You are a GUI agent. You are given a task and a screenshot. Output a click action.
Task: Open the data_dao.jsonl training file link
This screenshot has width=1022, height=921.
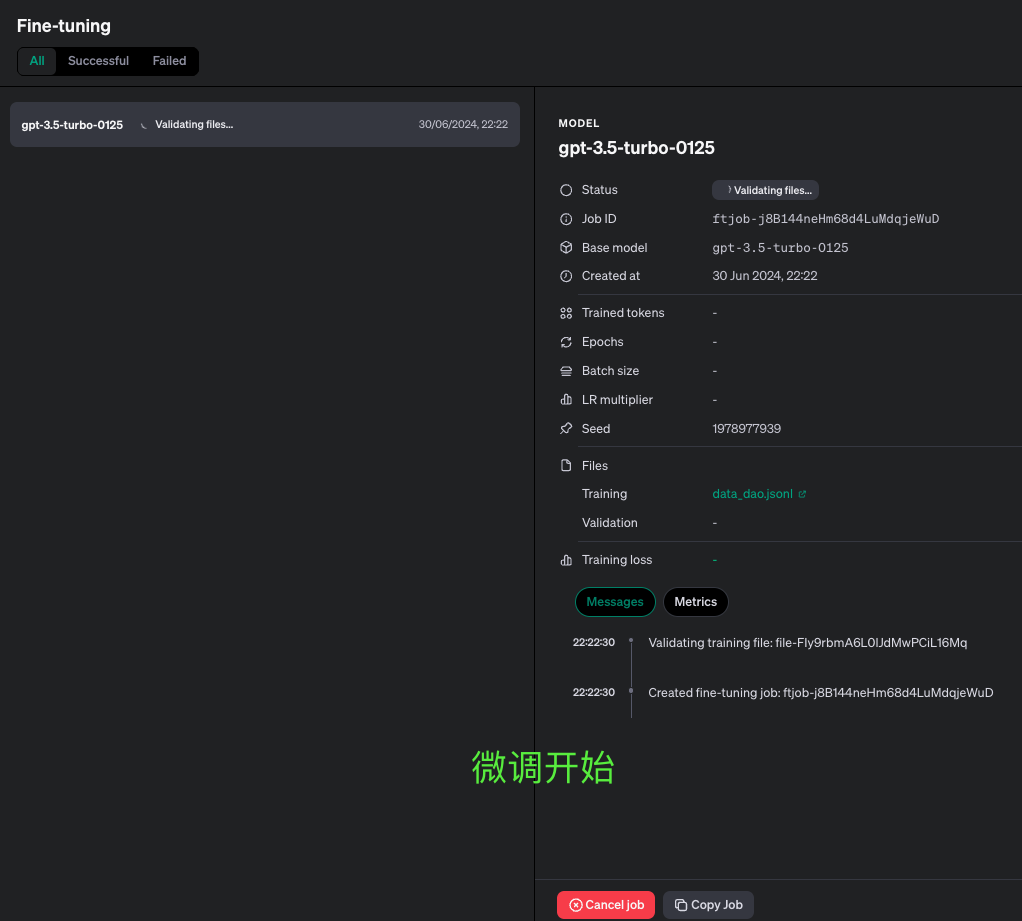[752, 494]
